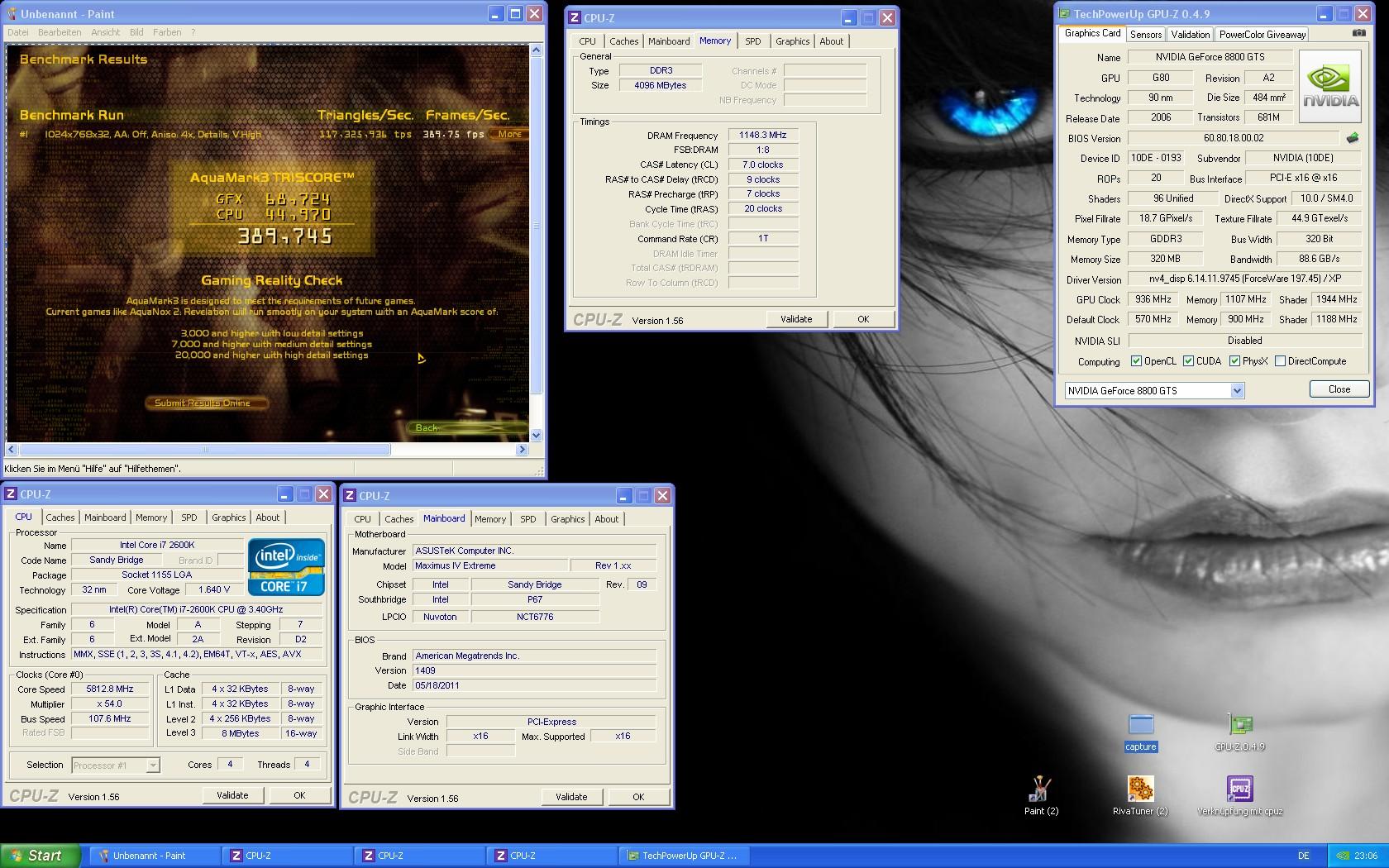Click the Maximus IV Extreme model field
This screenshot has height=868, width=1389.
[x=490, y=565]
